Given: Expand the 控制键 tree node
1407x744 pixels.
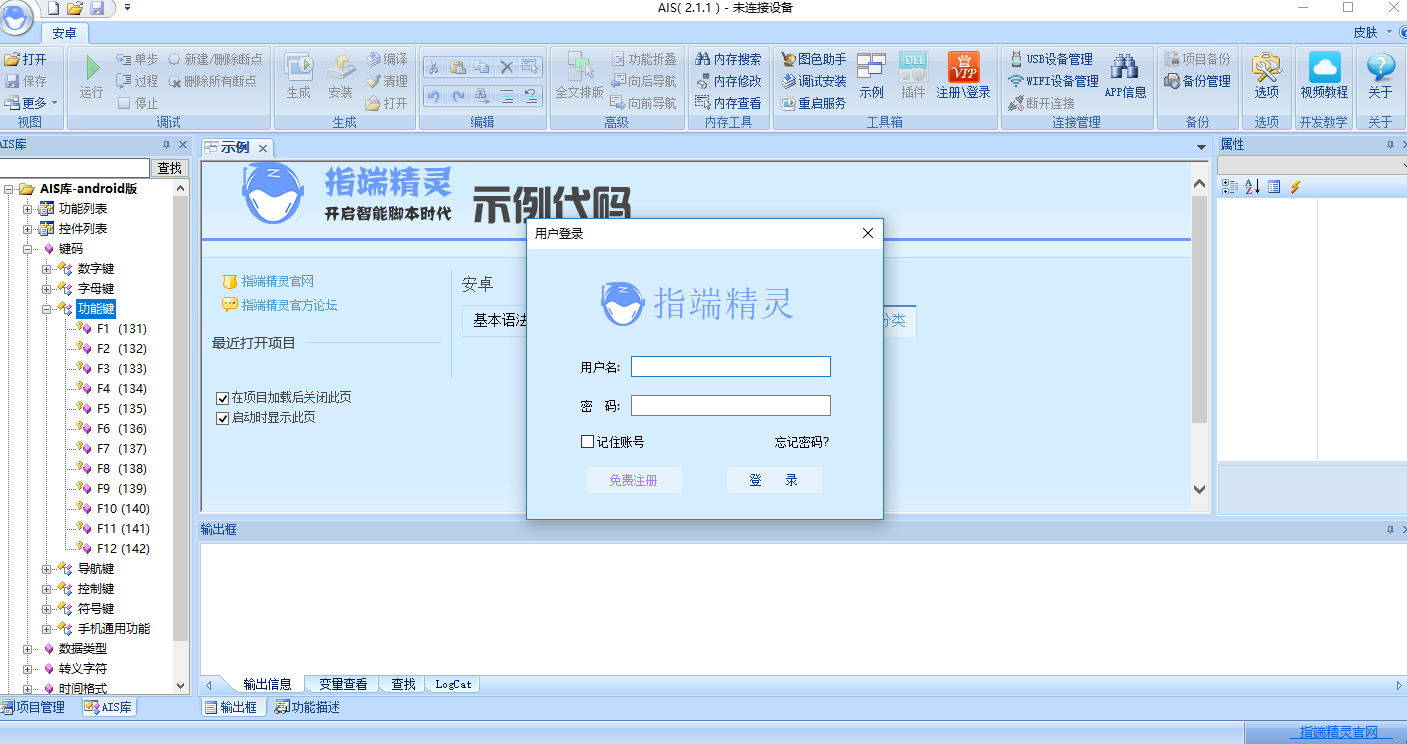Looking at the screenshot, I should [47, 589].
